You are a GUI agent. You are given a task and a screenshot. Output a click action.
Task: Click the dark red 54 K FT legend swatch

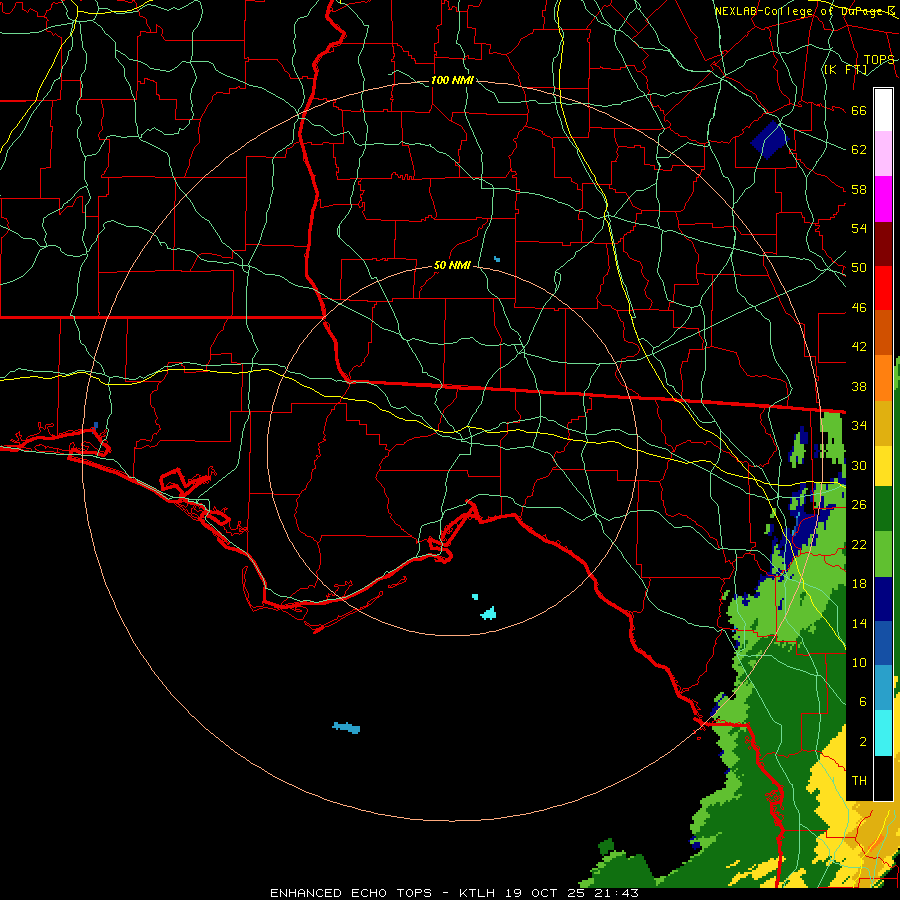pos(883,245)
